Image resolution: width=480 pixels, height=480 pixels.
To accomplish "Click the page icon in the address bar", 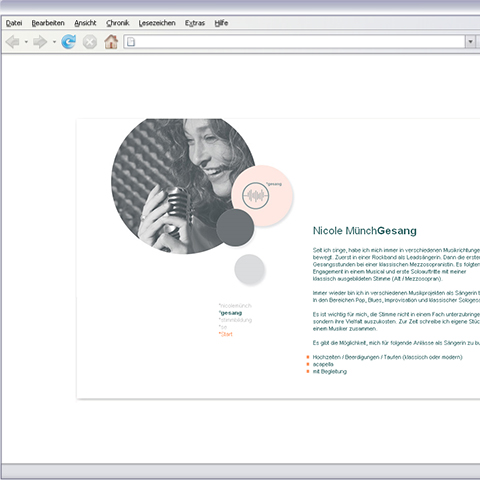I will click(131, 42).
